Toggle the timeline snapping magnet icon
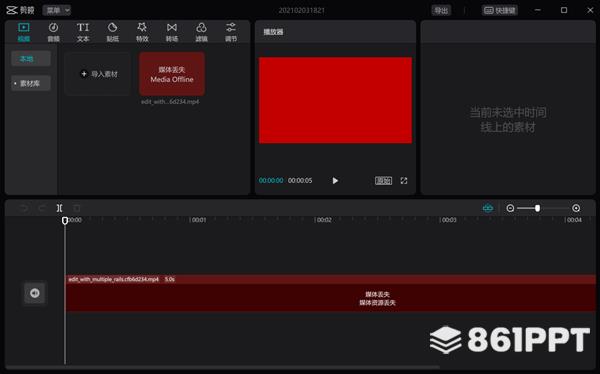 coord(488,208)
